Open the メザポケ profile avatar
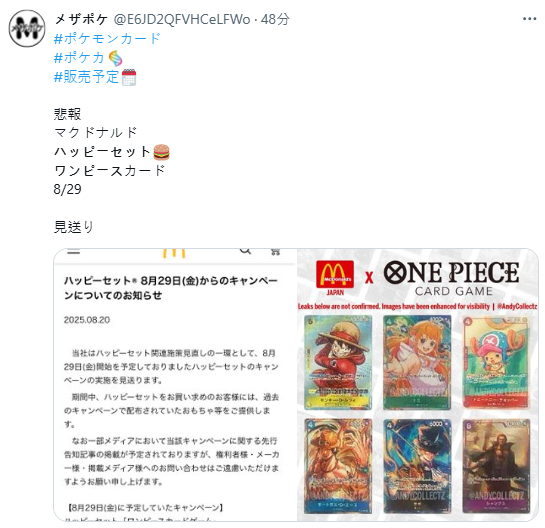This screenshot has height=528, width=545. pyautogui.click(x=27, y=28)
